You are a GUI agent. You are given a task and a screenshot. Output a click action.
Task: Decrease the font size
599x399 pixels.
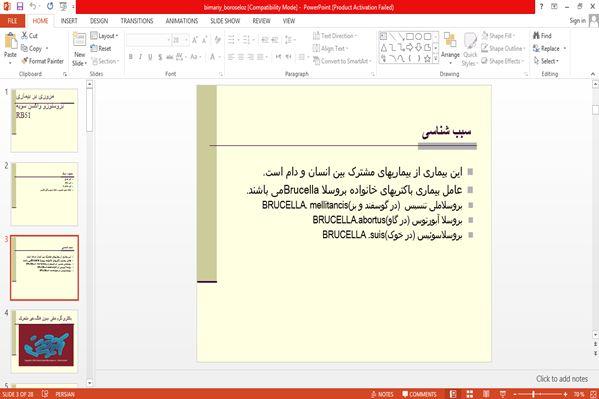click(x=205, y=40)
